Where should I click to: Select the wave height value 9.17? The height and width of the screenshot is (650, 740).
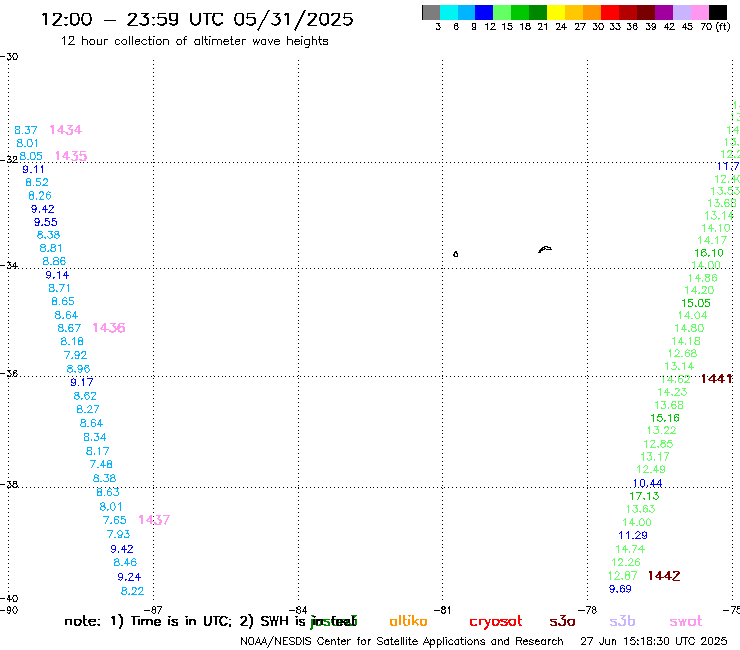pos(82,382)
